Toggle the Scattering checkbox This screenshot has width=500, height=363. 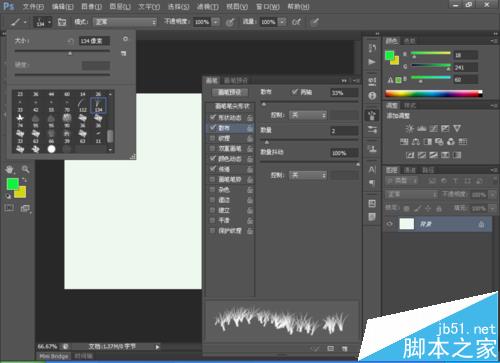coord(213,128)
